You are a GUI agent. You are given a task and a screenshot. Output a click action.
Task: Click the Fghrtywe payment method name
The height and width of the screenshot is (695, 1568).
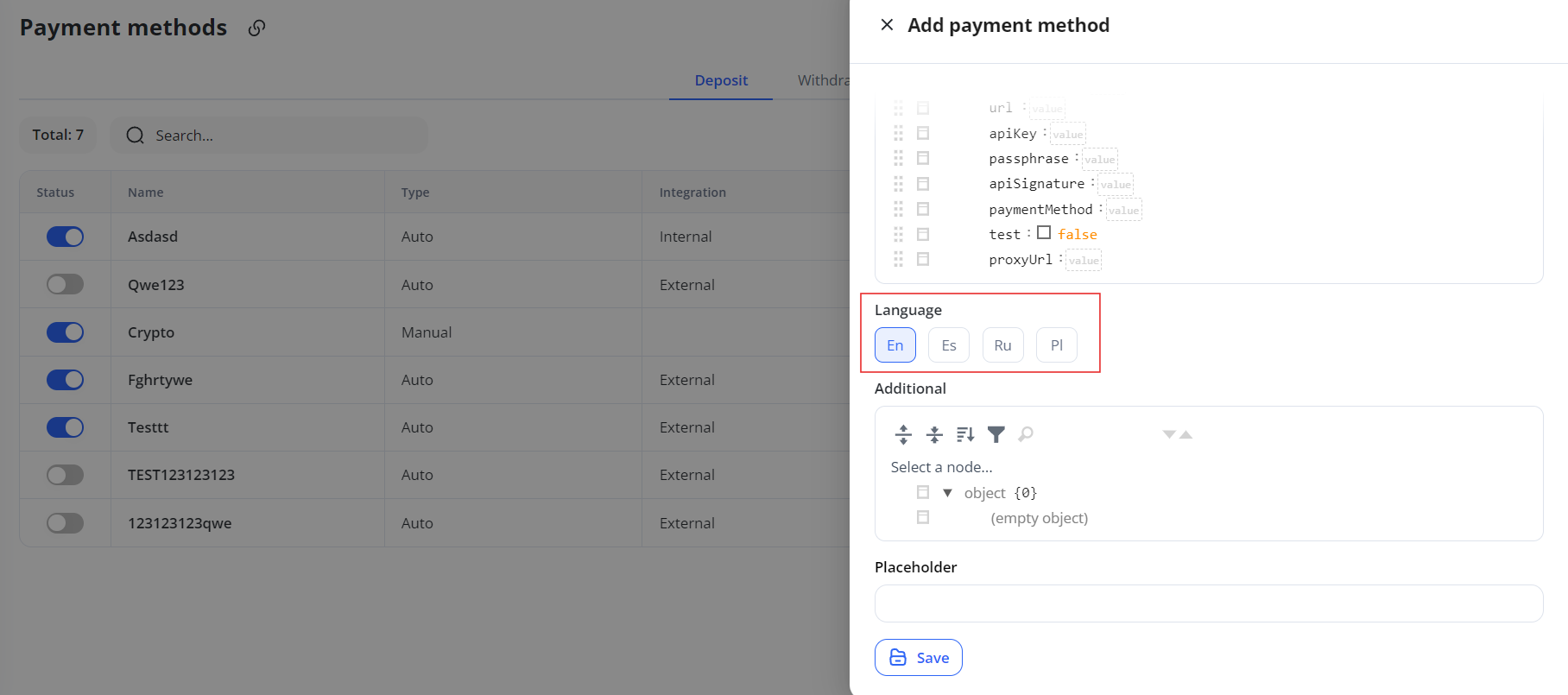click(161, 380)
